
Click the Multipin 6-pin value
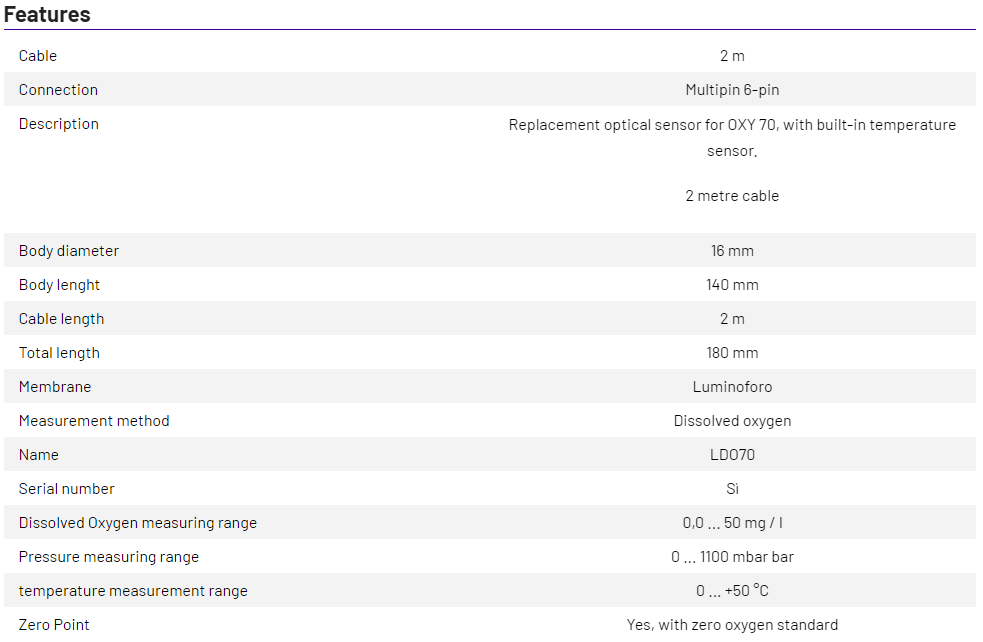[732, 90]
